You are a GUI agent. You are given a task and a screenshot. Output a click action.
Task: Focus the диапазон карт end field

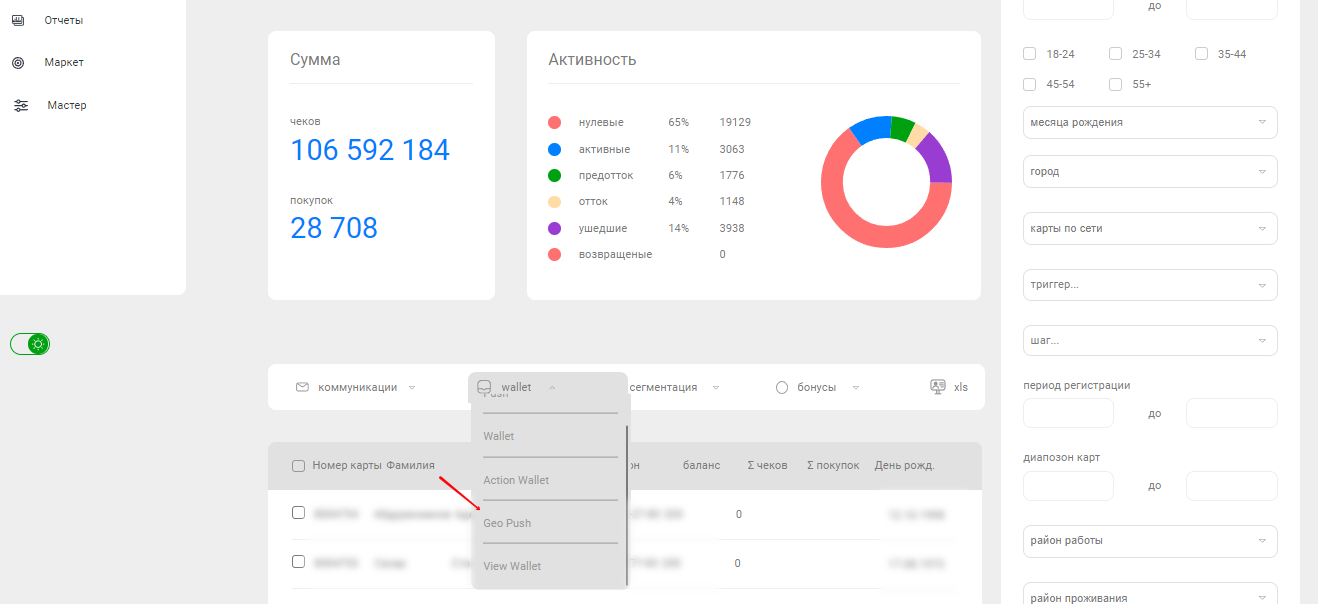(1232, 486)
